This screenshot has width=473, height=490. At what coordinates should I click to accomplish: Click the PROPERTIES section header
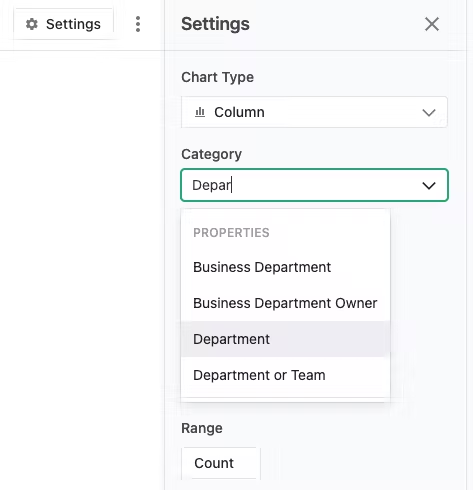231,232
